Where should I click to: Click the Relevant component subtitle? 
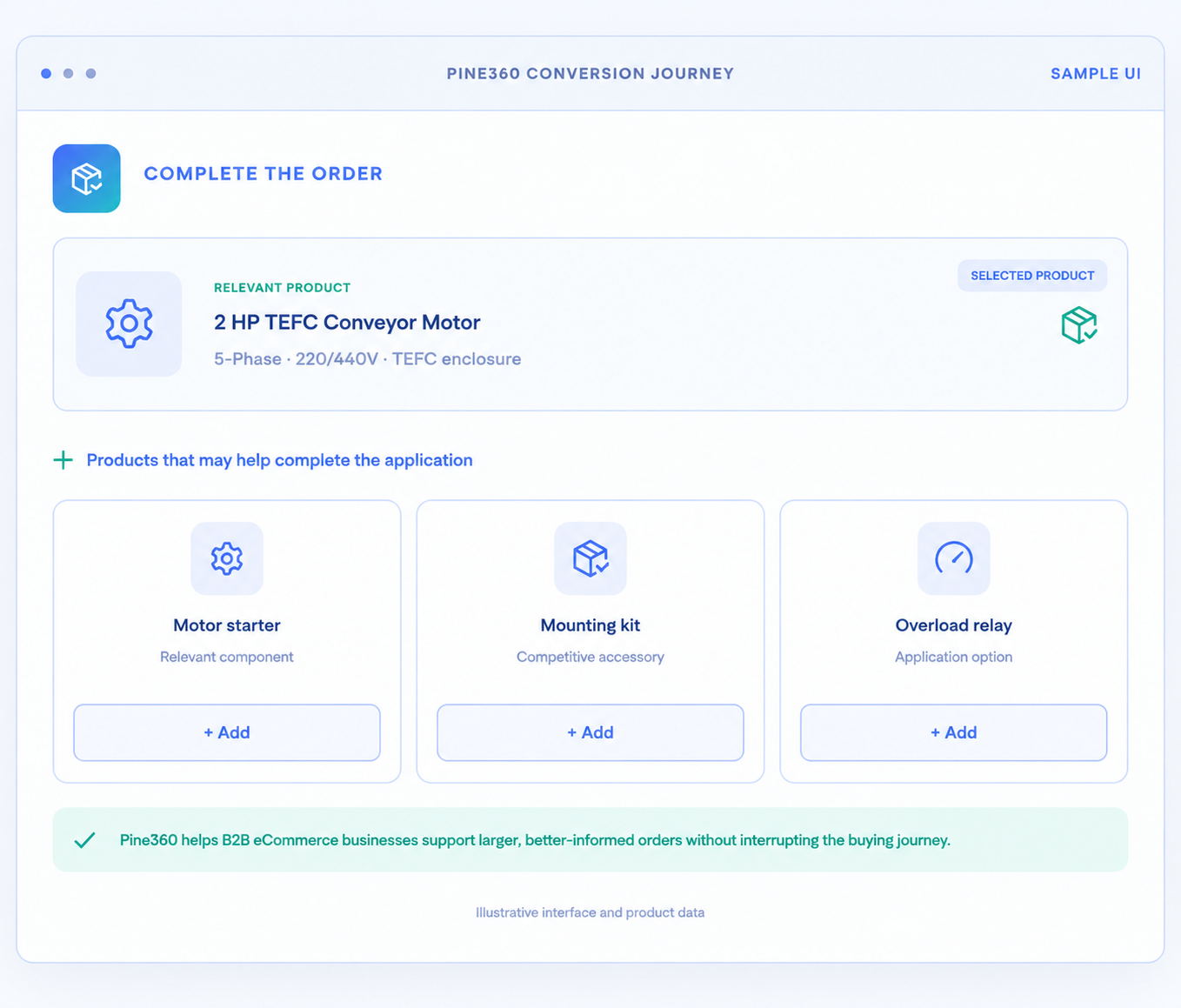[227, 657]
